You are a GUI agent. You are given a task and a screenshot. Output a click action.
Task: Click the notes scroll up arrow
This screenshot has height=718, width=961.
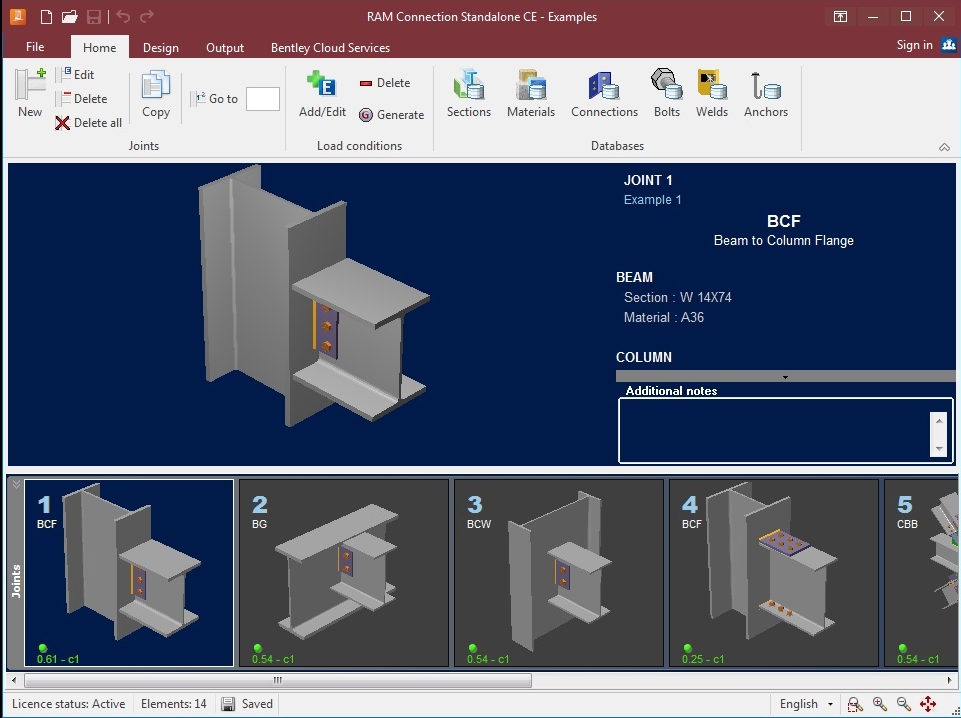click(x=938, y=421)
